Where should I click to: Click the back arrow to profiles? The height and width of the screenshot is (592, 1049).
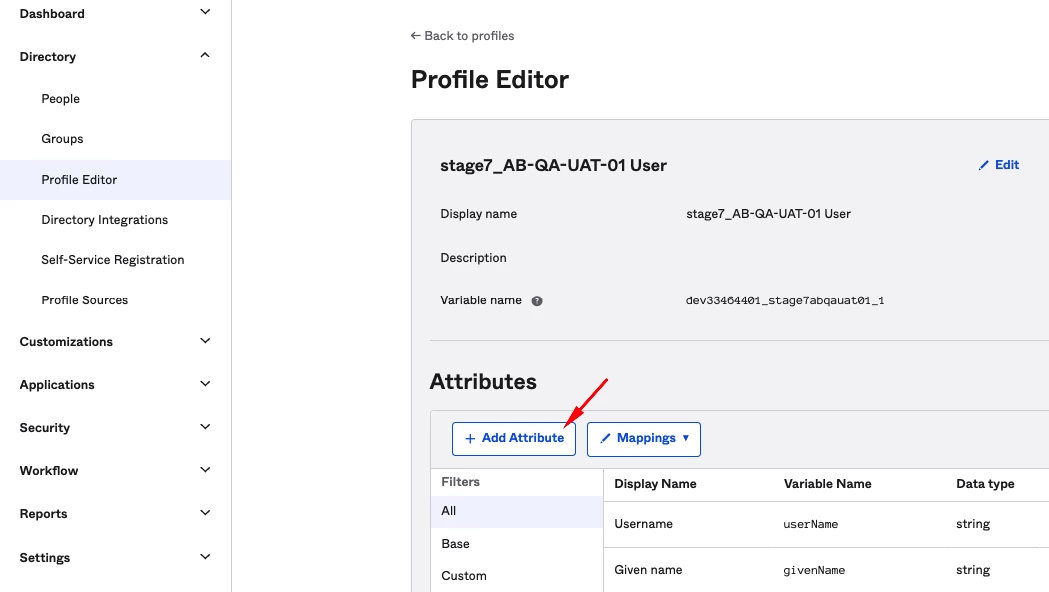click(x=416, y=36)
